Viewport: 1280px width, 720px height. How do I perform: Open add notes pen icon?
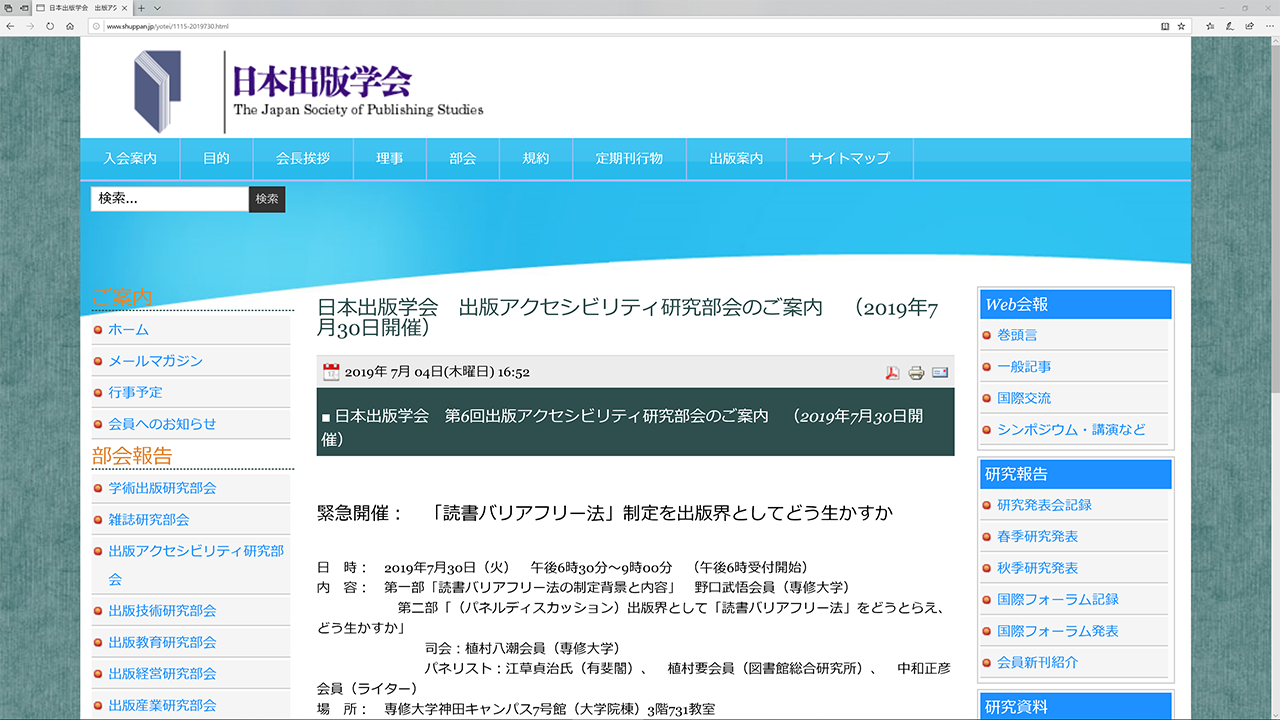[1229, 26]
